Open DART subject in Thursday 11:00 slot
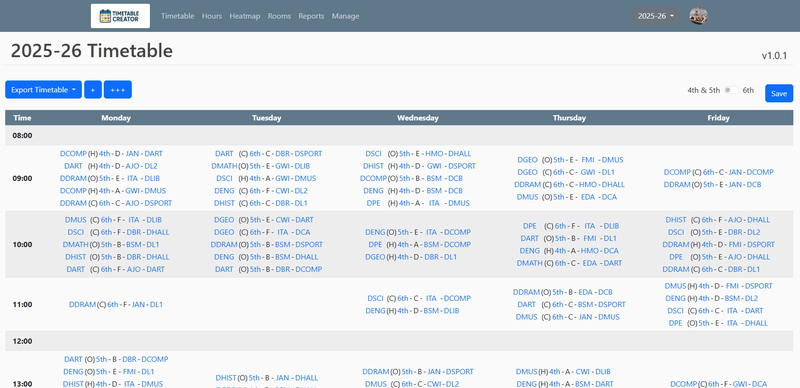 click(527, 304)
